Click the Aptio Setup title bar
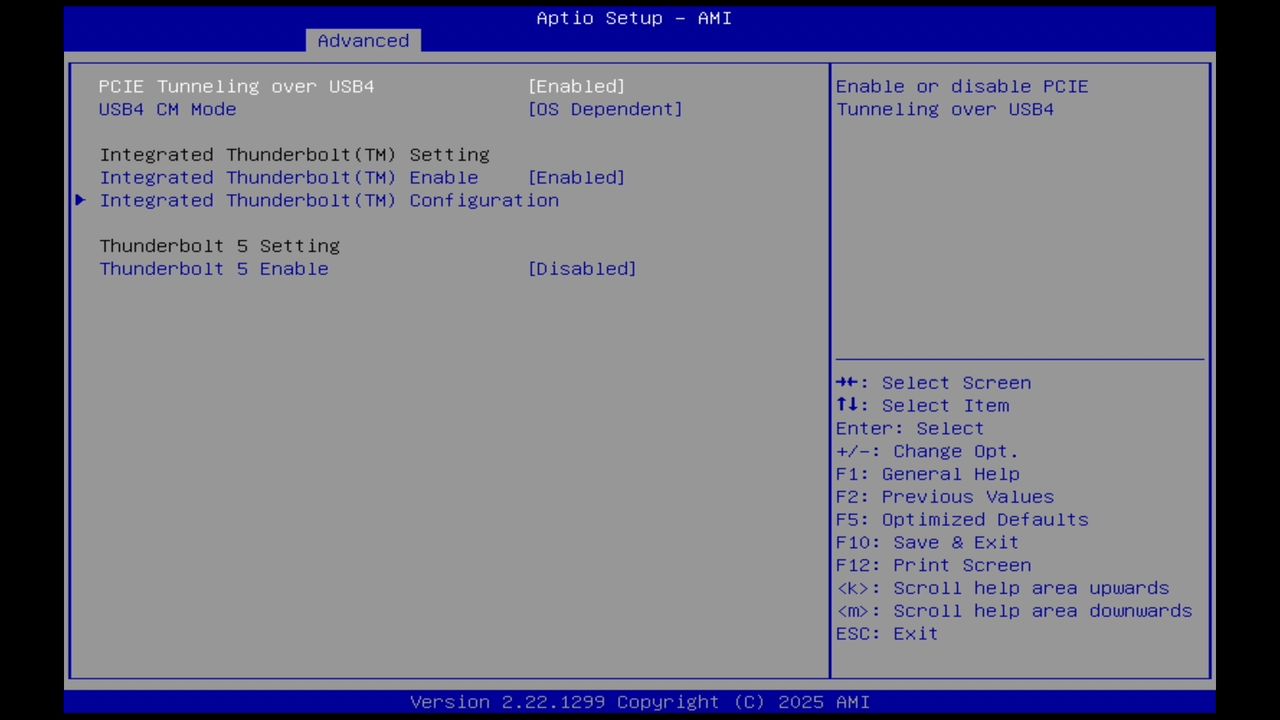 tap(633, 17)
